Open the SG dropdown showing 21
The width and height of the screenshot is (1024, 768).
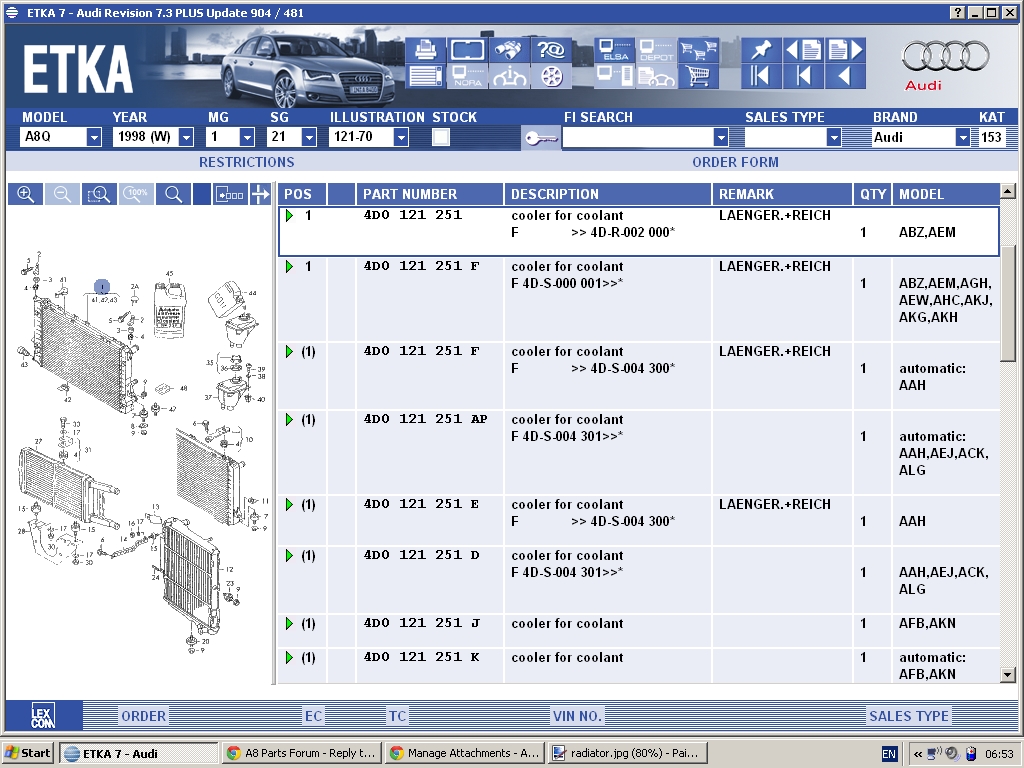pyautogui.click(x=310, y=137)
